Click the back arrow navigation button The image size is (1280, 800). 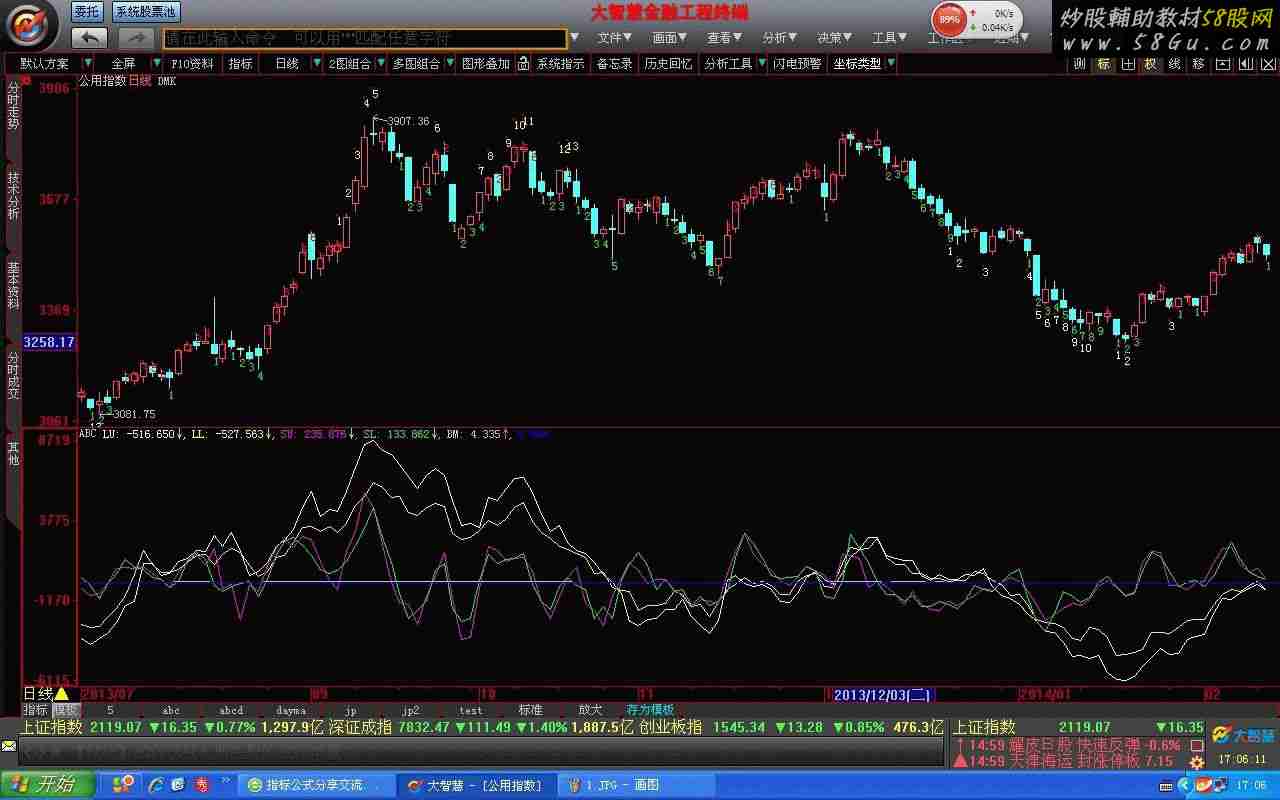(x=89, y=38)
